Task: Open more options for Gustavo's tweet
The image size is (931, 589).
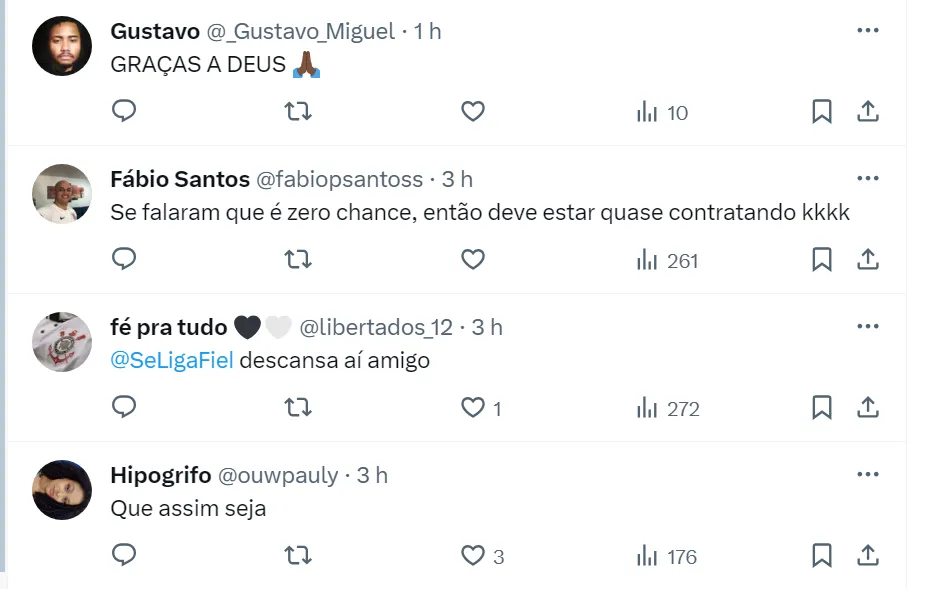Action: pyautogui.click(x=867, y=31)
